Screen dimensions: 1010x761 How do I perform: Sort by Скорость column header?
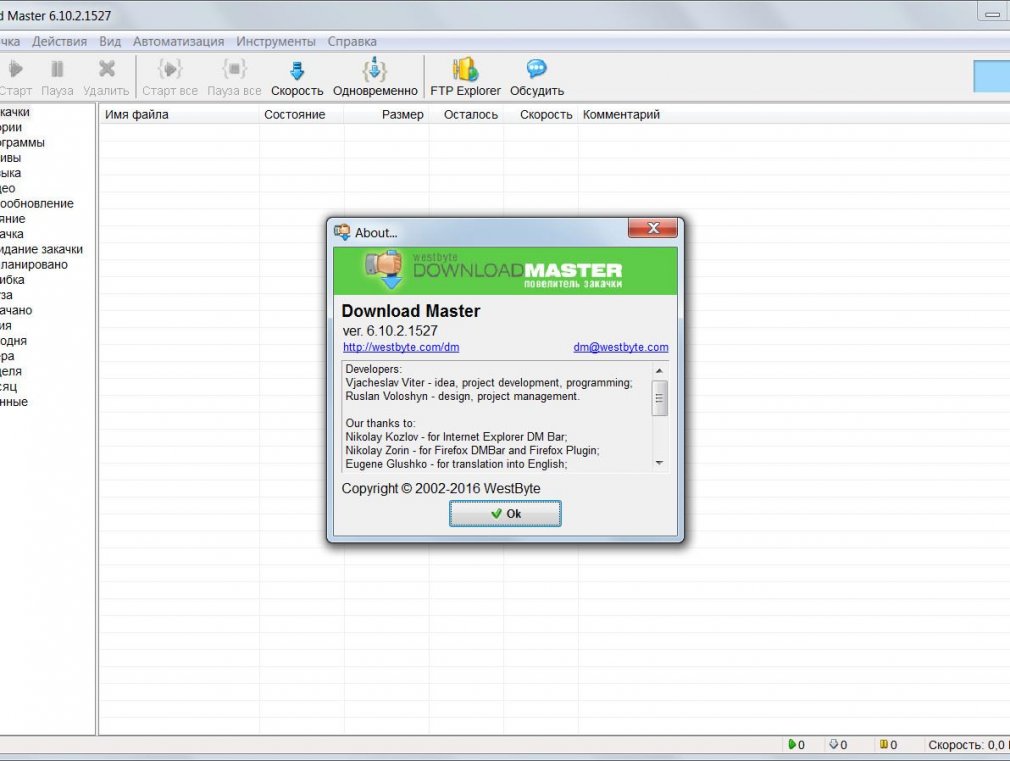click(541, 115)
